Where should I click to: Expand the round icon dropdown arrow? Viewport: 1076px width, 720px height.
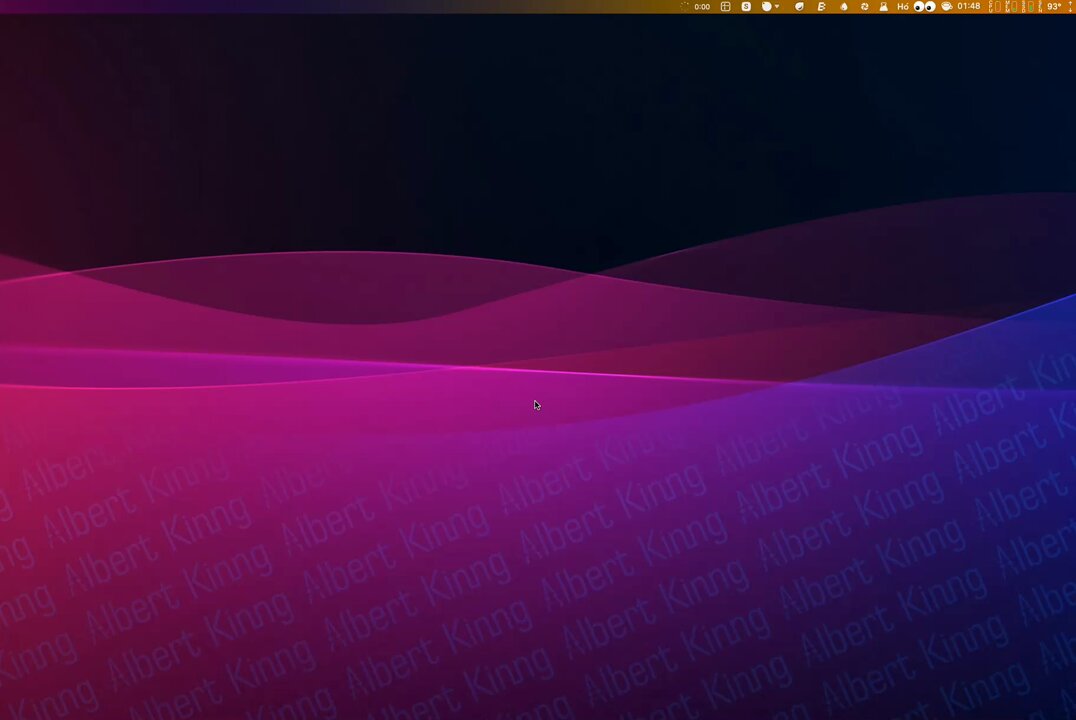coord(777,7)
